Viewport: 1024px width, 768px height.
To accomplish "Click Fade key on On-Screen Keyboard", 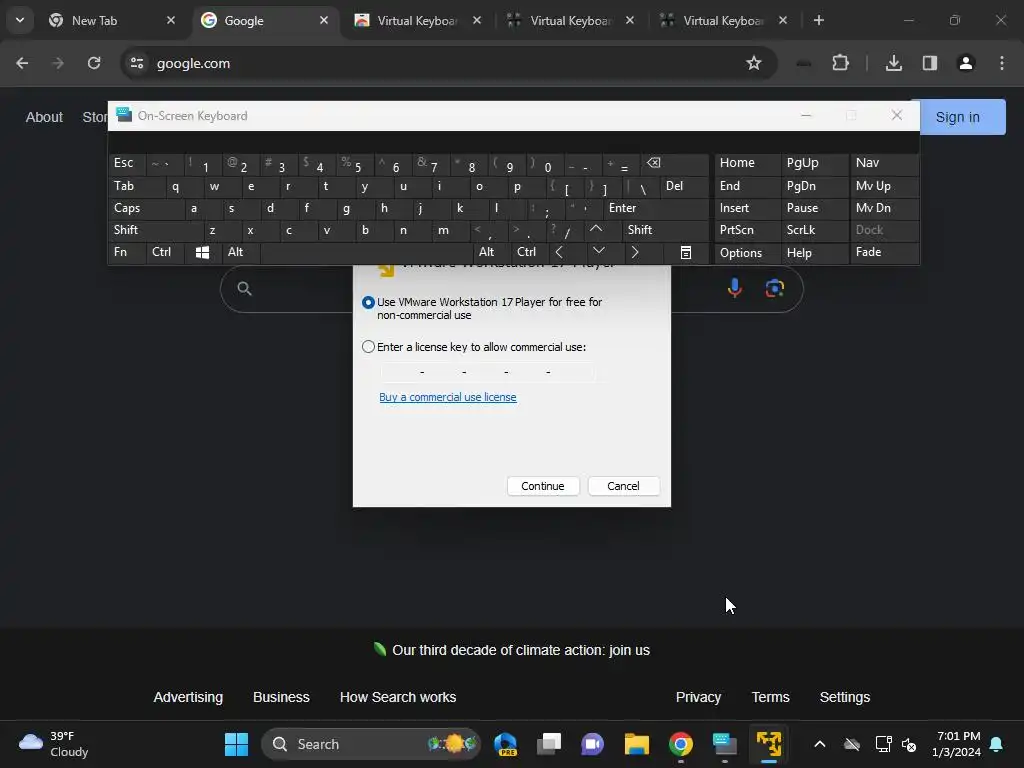I will 884,253.
